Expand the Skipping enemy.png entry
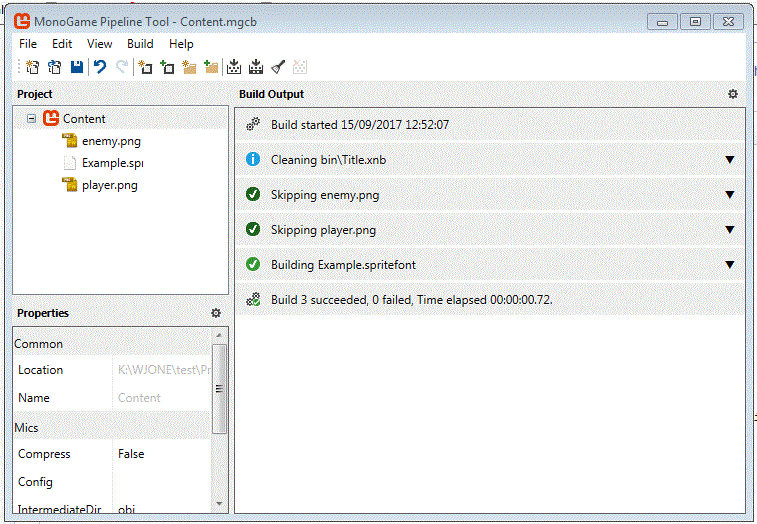Viewport: 757px width, 524px height. pos(729,195)
